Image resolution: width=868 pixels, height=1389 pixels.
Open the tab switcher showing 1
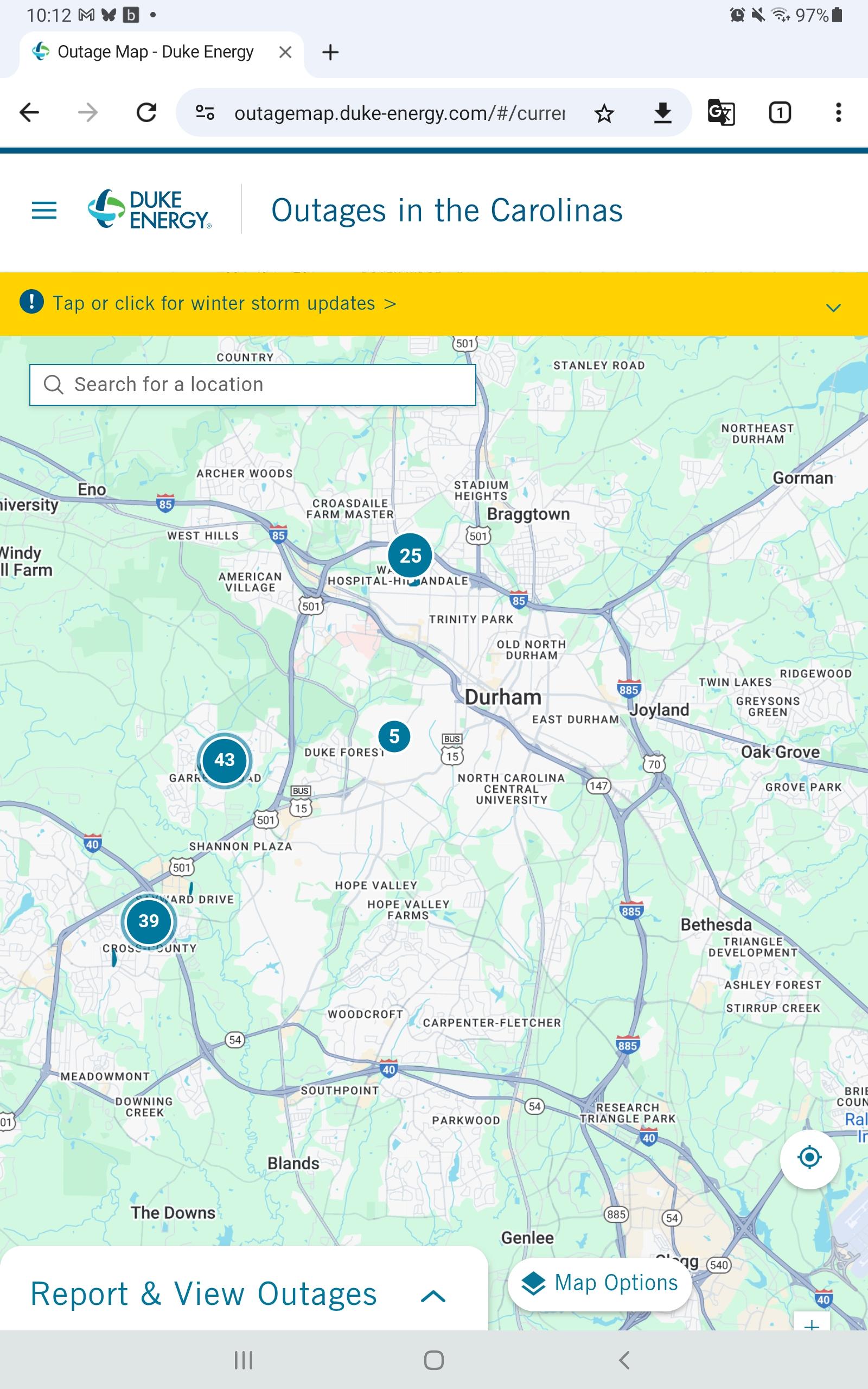[780, 112]
